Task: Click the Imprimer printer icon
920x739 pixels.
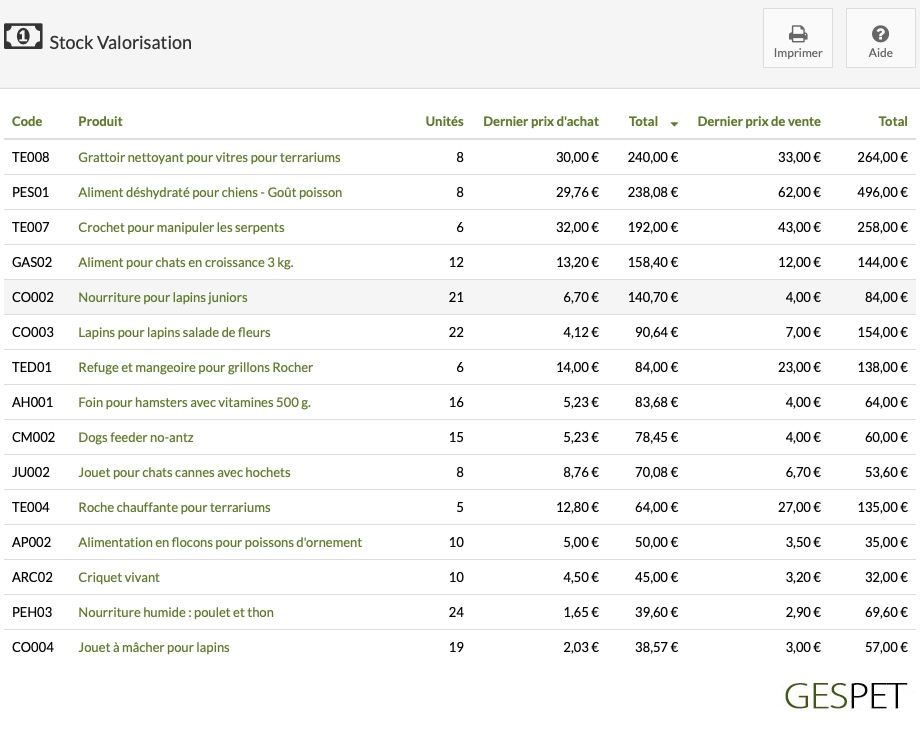Action: 797,33
